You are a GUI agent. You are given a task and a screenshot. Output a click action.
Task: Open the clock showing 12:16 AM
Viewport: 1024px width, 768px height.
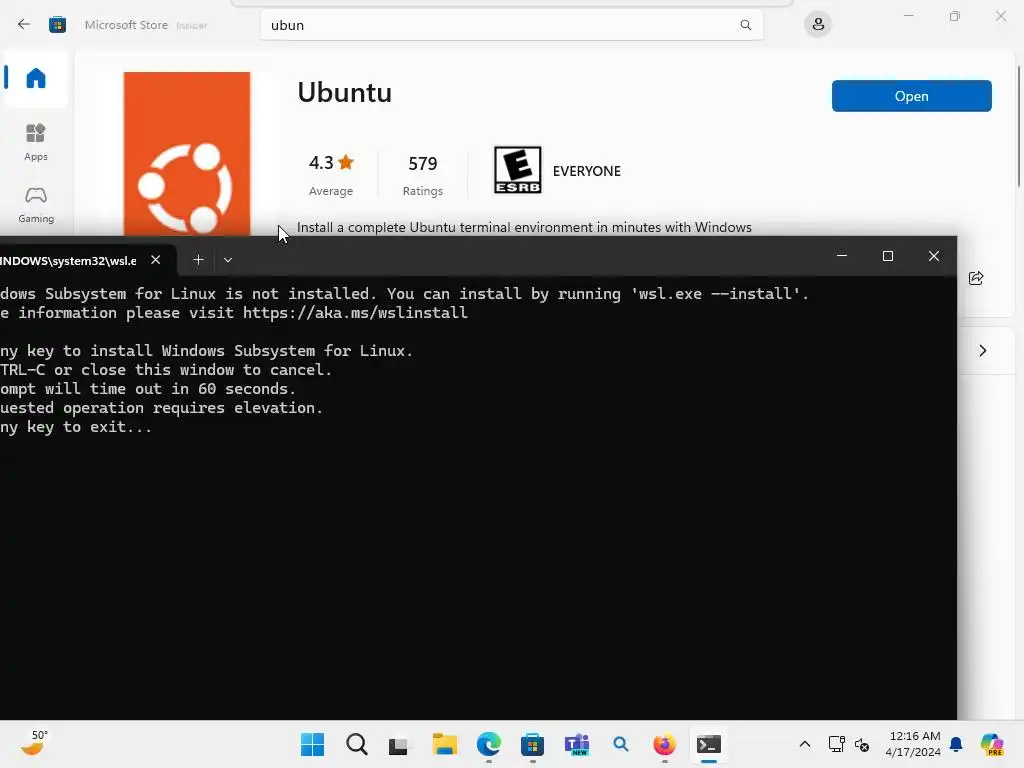click(x=914, y=744)
